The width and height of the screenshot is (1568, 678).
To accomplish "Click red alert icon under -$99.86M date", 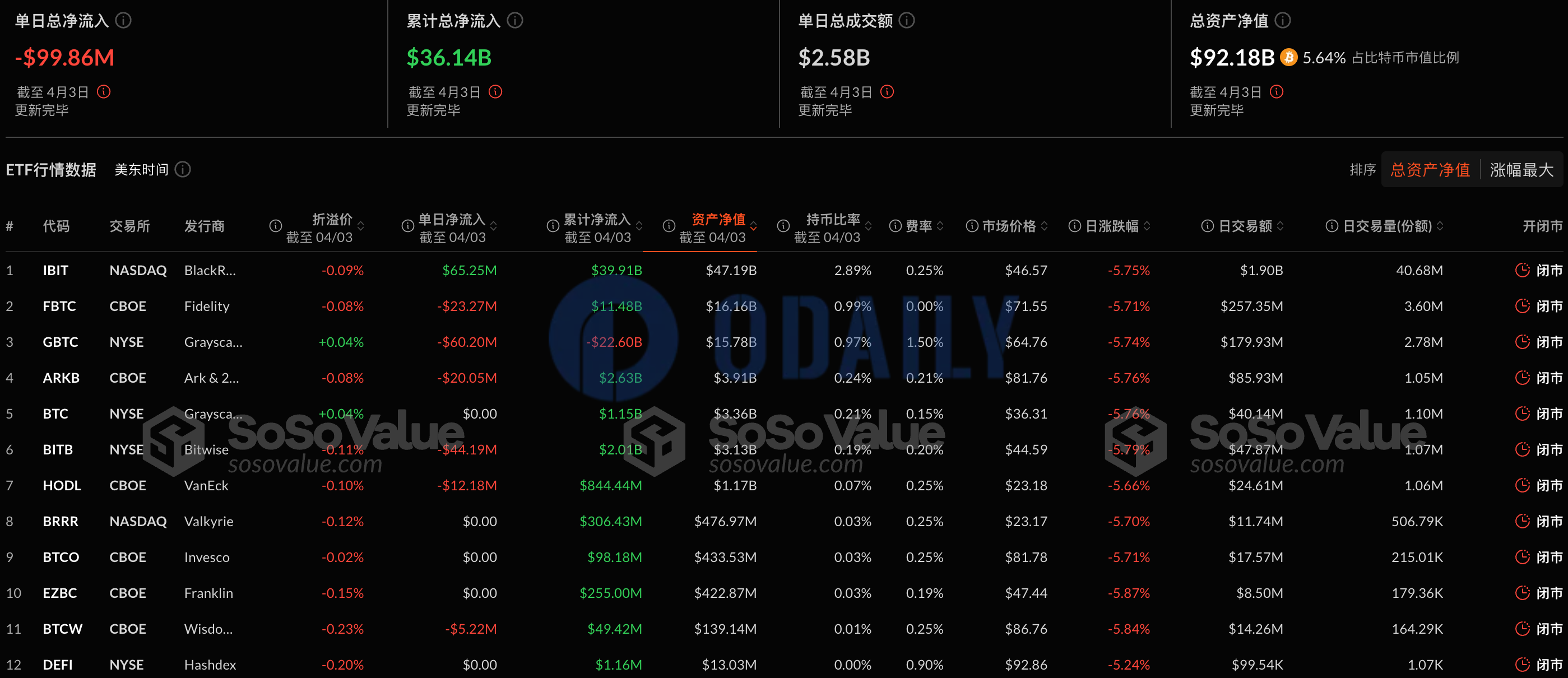I will tap(104, 92).
